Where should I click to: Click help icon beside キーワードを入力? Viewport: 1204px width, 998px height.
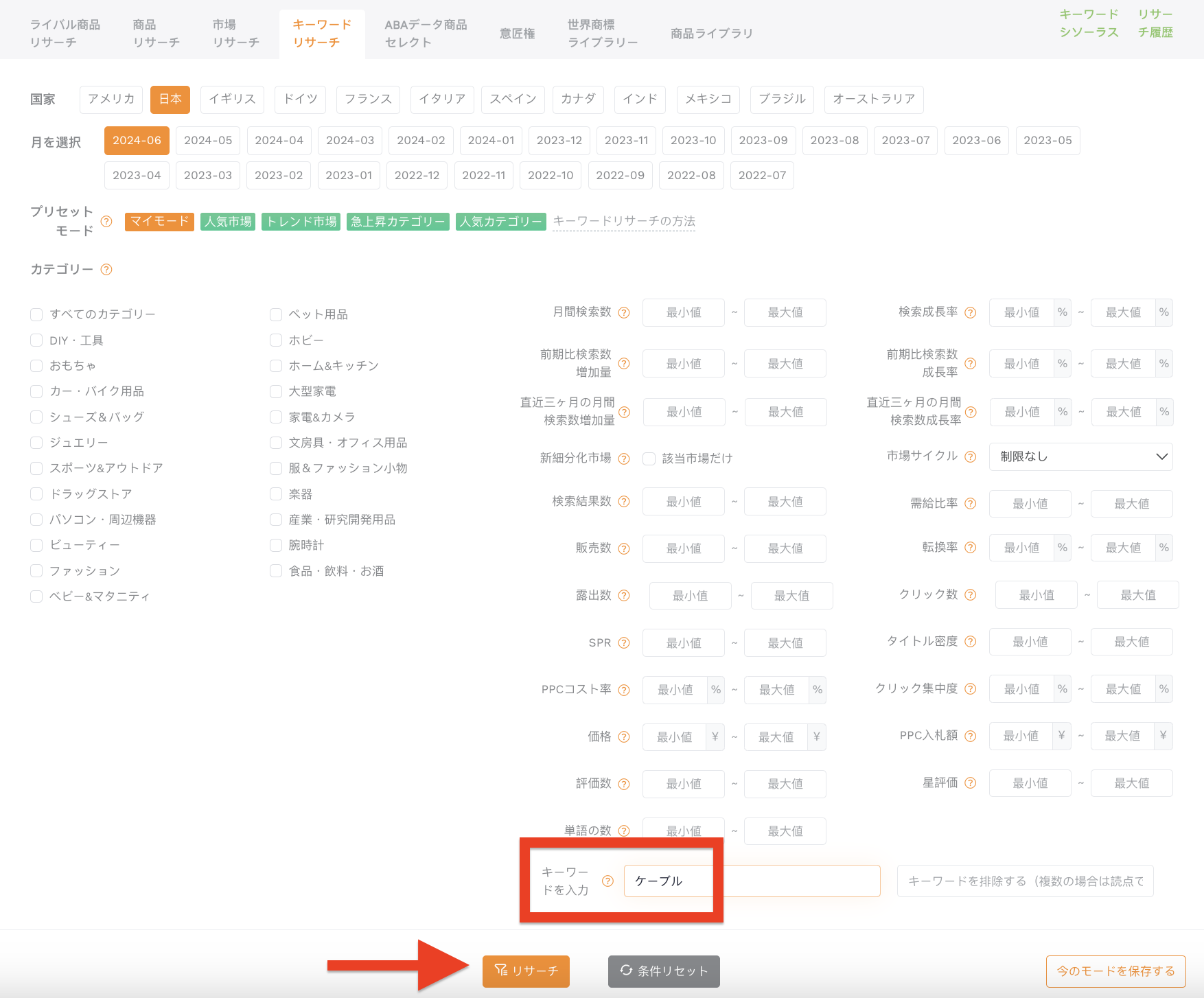[607, 881]
